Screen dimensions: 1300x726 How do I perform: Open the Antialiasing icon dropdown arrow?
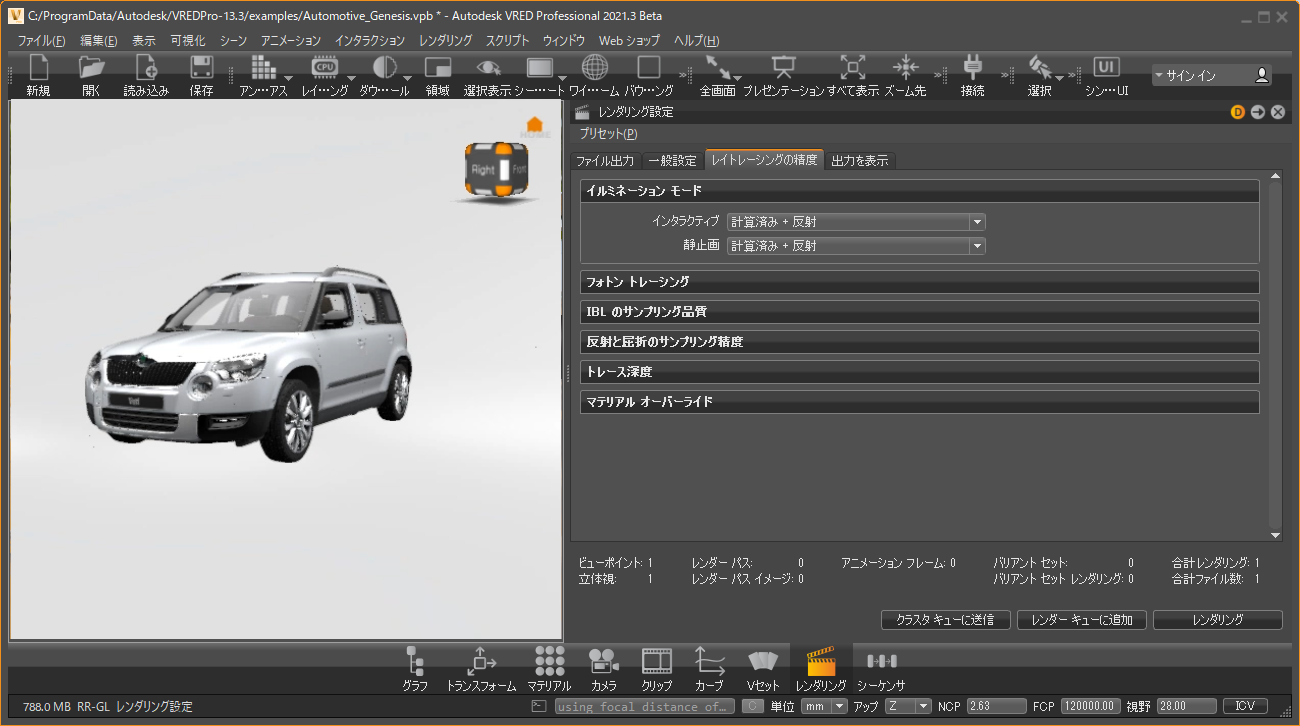click(x=288, y=78)
